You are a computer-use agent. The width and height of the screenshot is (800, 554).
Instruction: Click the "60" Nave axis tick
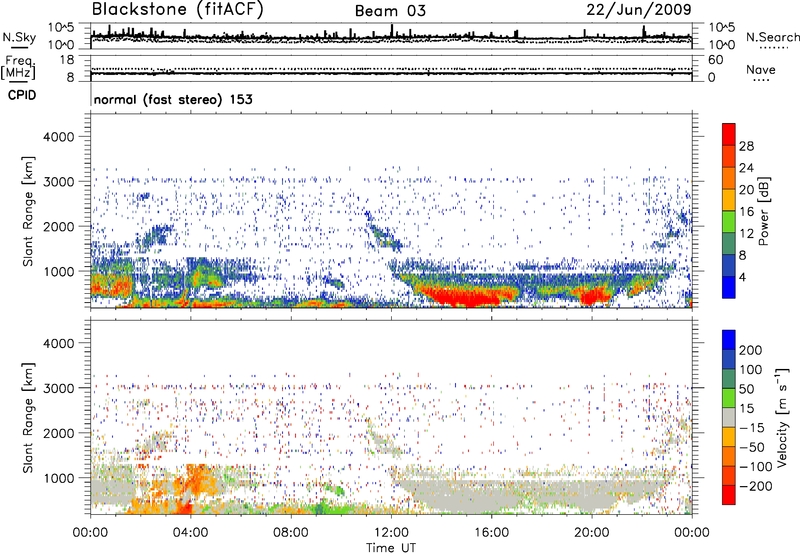click(715, 60)
